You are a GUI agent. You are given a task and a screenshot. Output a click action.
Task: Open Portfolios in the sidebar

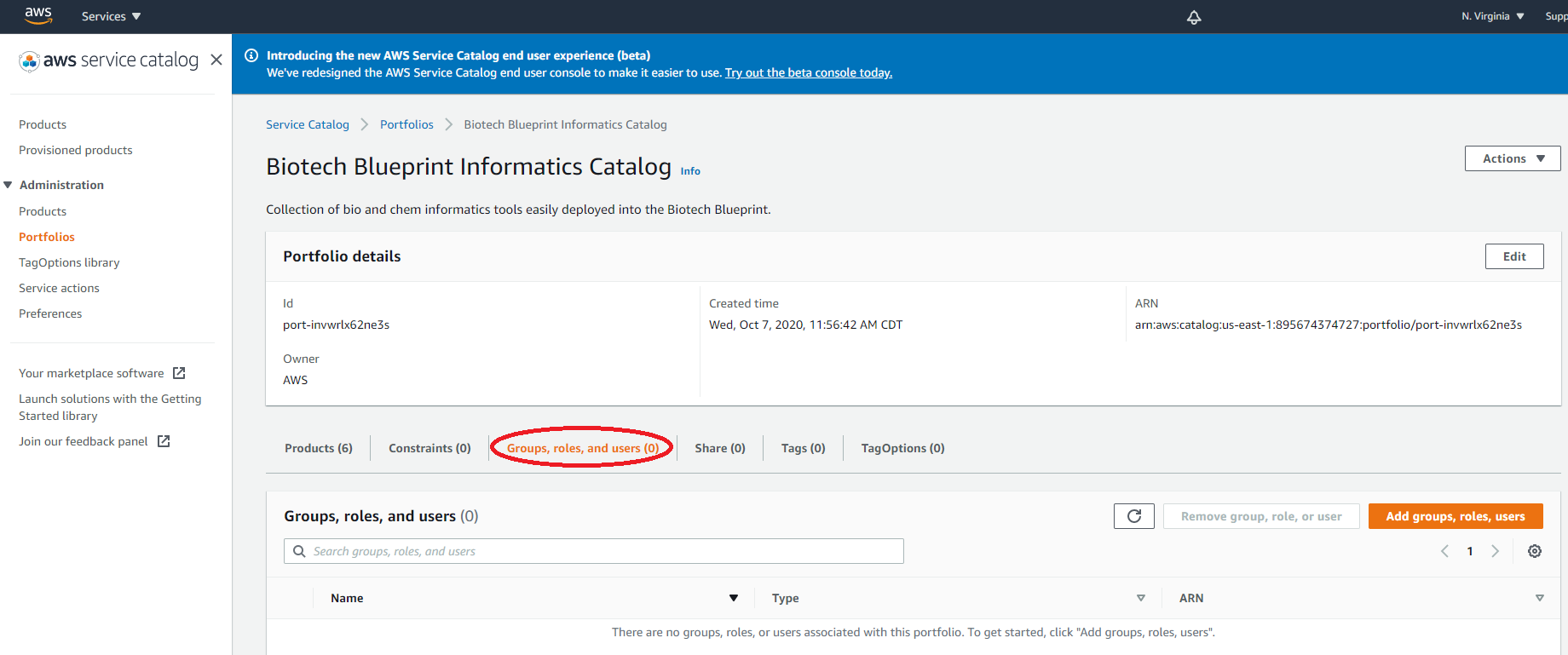click(47, 237)
